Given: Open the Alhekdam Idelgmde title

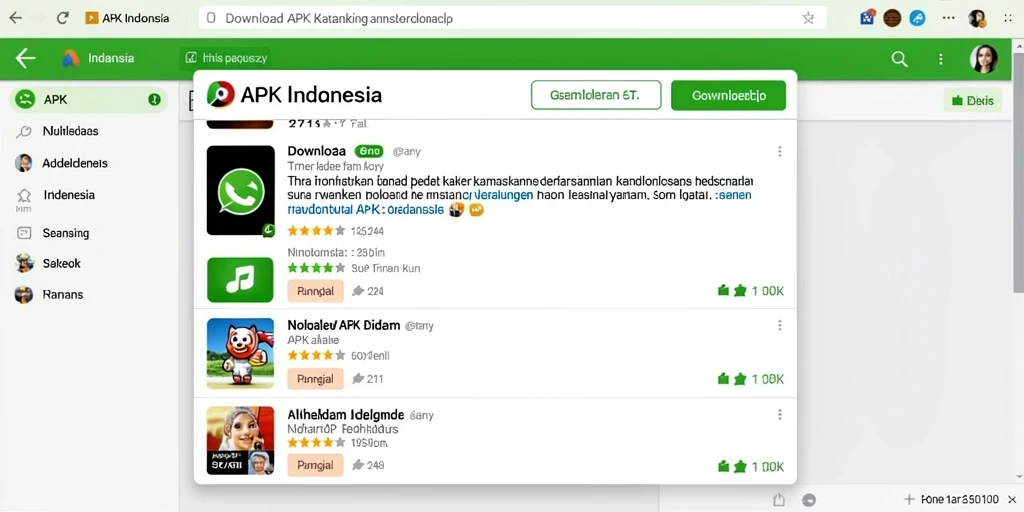Looking at the screenshot, I should coord(345,415).
